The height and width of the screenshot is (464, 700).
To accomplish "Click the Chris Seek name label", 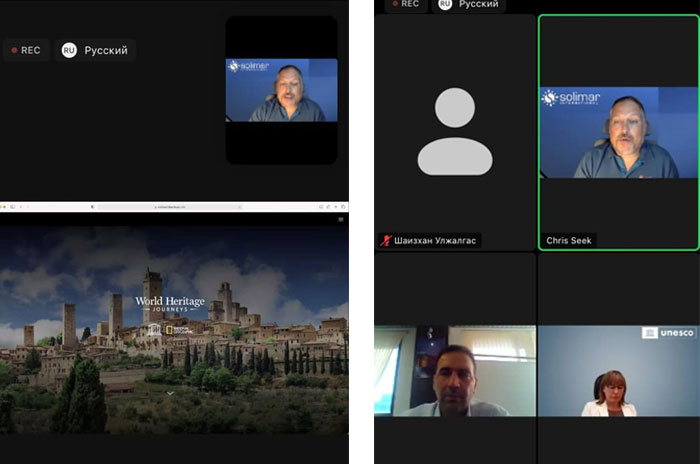I will [x=569, y=241].
